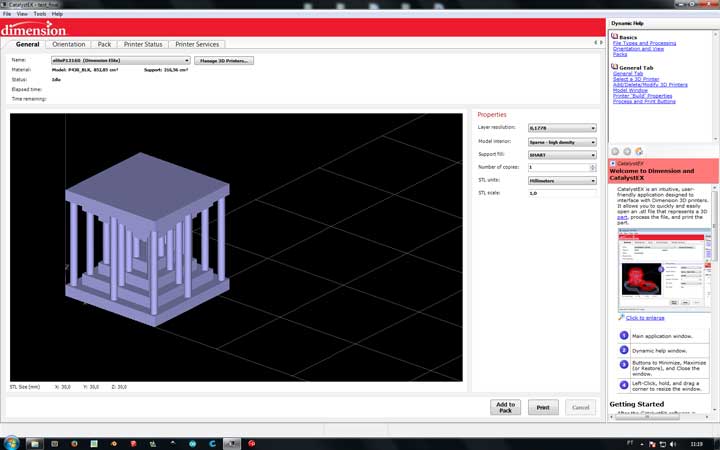Viewport: 720px width, 450px height.
Task: Click the Add to Pack button
Action: pyautogui.click(x=505, y=407)
